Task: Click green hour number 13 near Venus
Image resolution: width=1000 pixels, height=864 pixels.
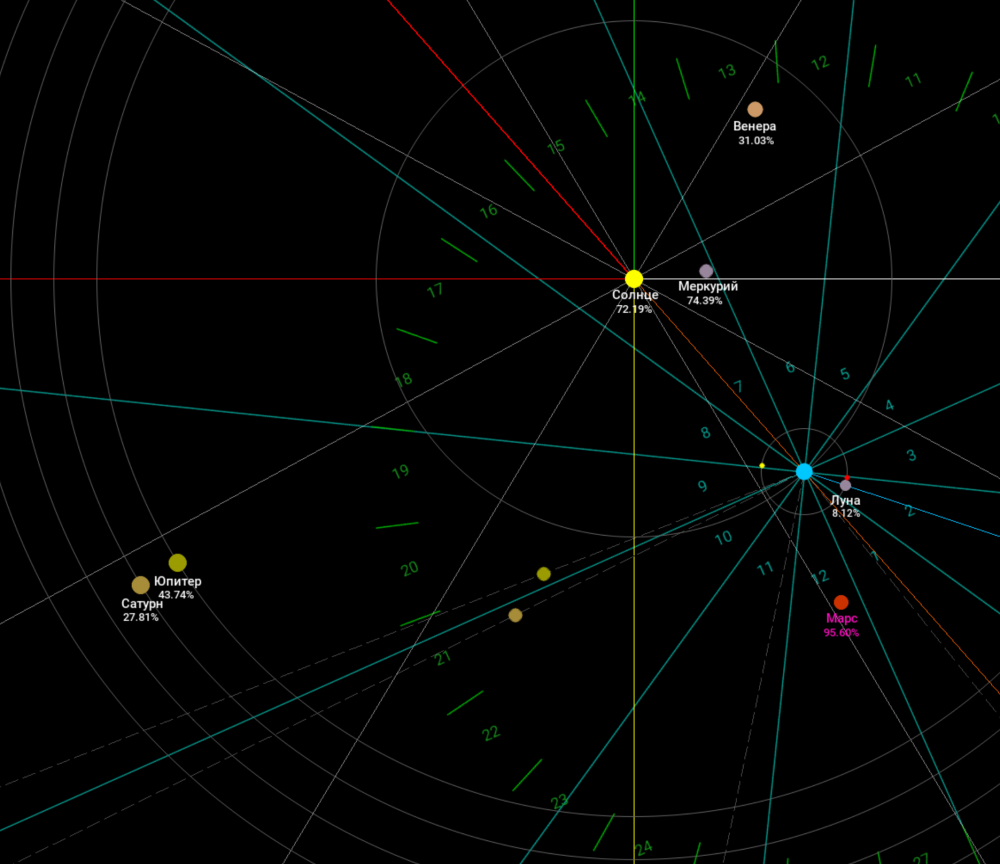Action: [x=727, y=71]
